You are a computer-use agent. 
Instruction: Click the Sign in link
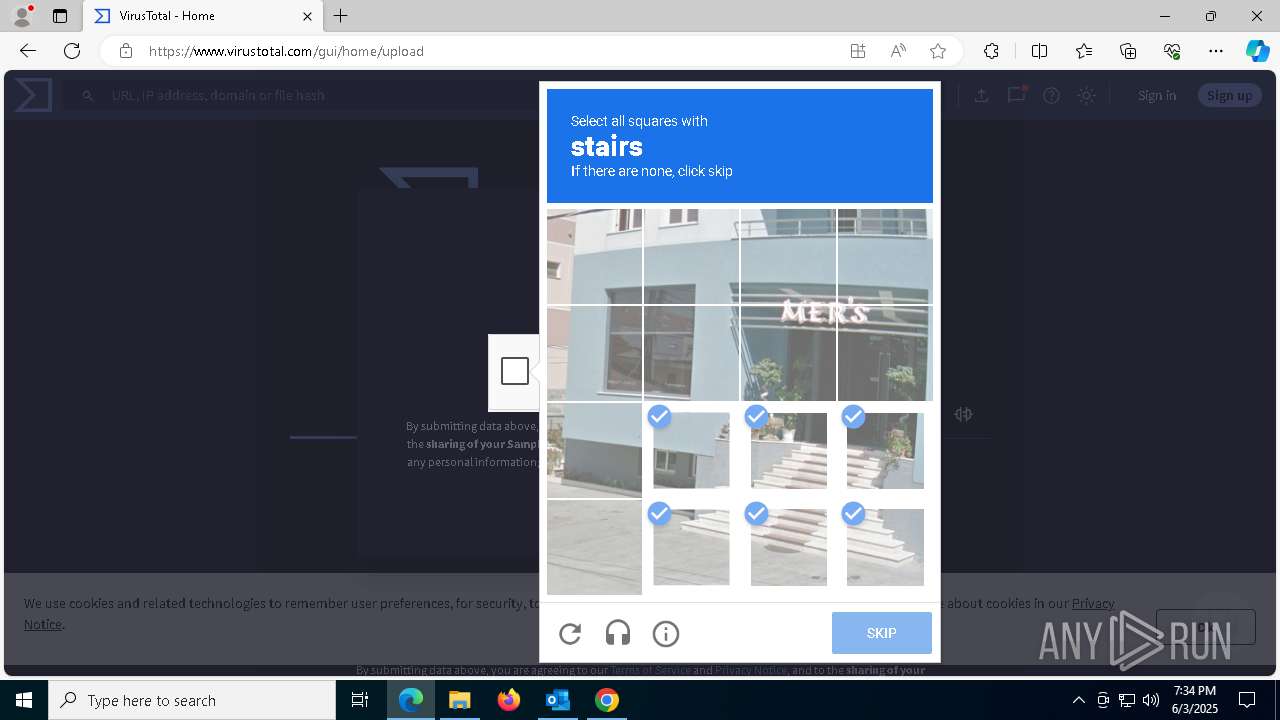tap(1157, 95)
